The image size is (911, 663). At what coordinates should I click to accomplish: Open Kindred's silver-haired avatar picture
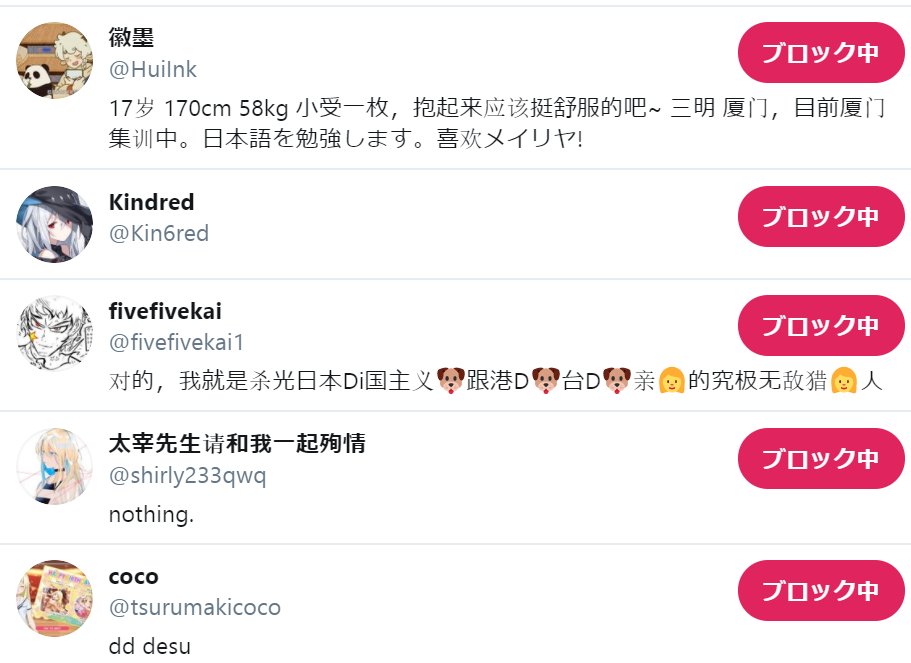tap(54, 224)
